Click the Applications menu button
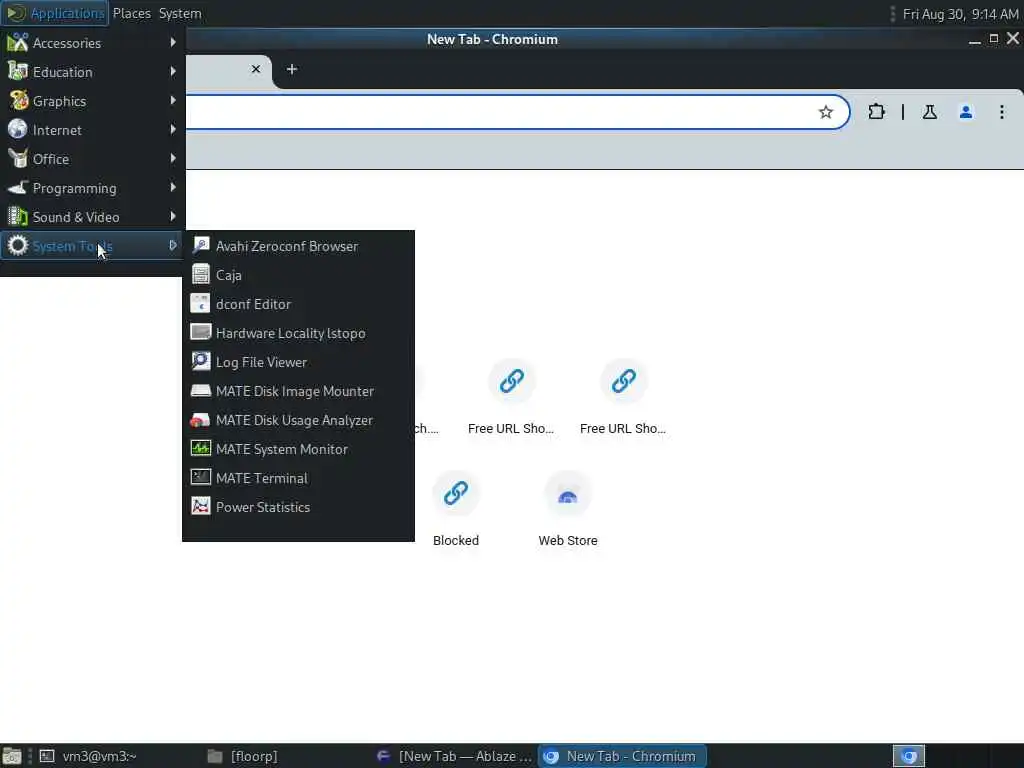1024x768 pixels. coord(55,13)
